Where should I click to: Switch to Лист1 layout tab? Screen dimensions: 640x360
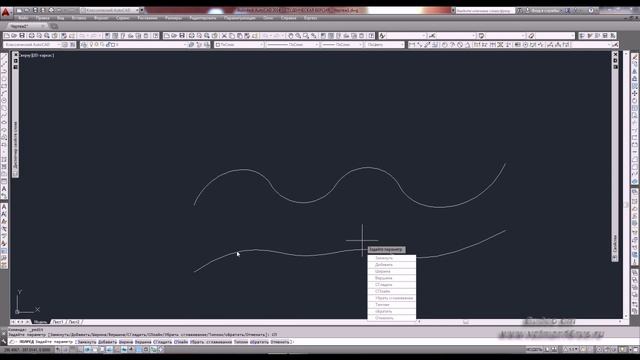pyautogui.click(x=58, y=322)
